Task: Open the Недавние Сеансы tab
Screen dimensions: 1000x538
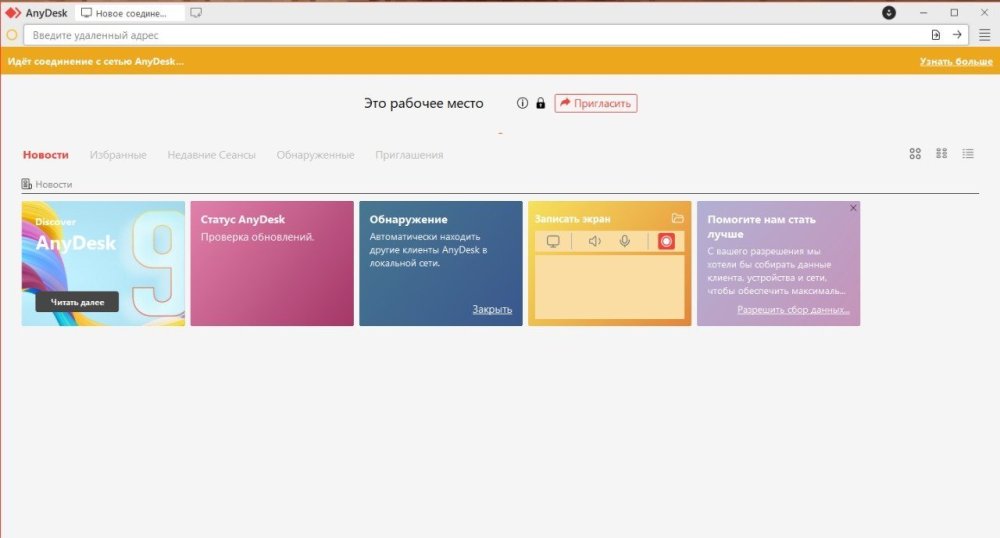Action: point(211,155)
